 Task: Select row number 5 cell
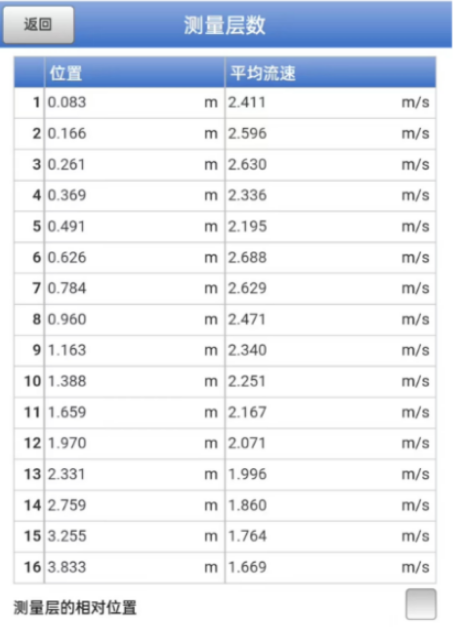(30, 226)
